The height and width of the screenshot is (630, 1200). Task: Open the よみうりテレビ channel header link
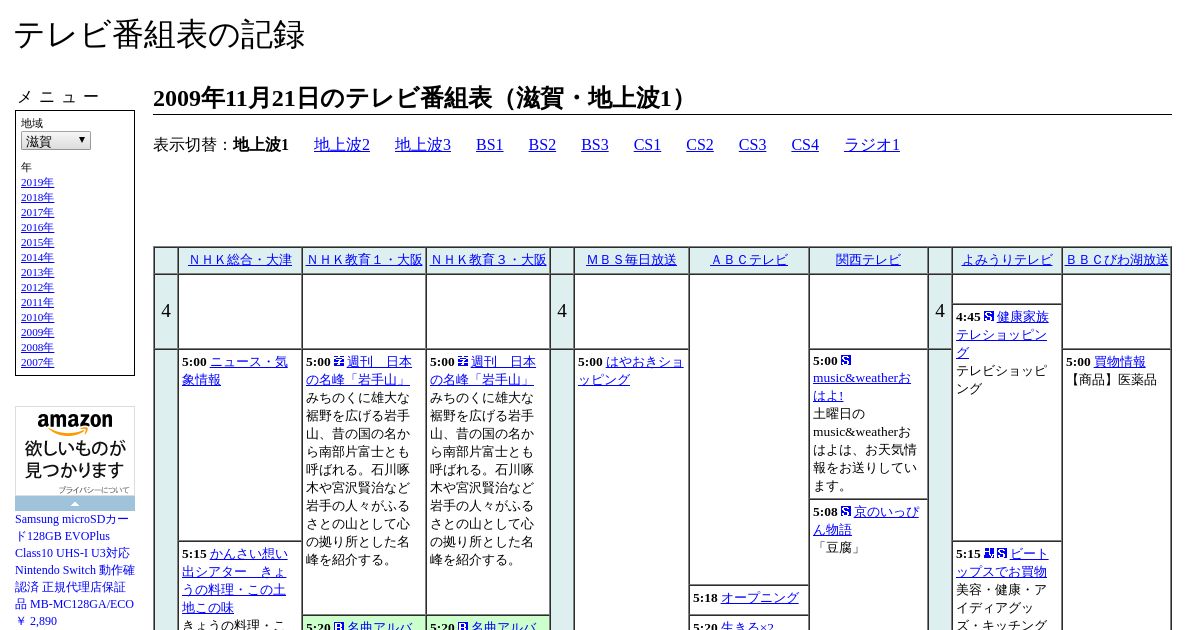(1007, 260)
